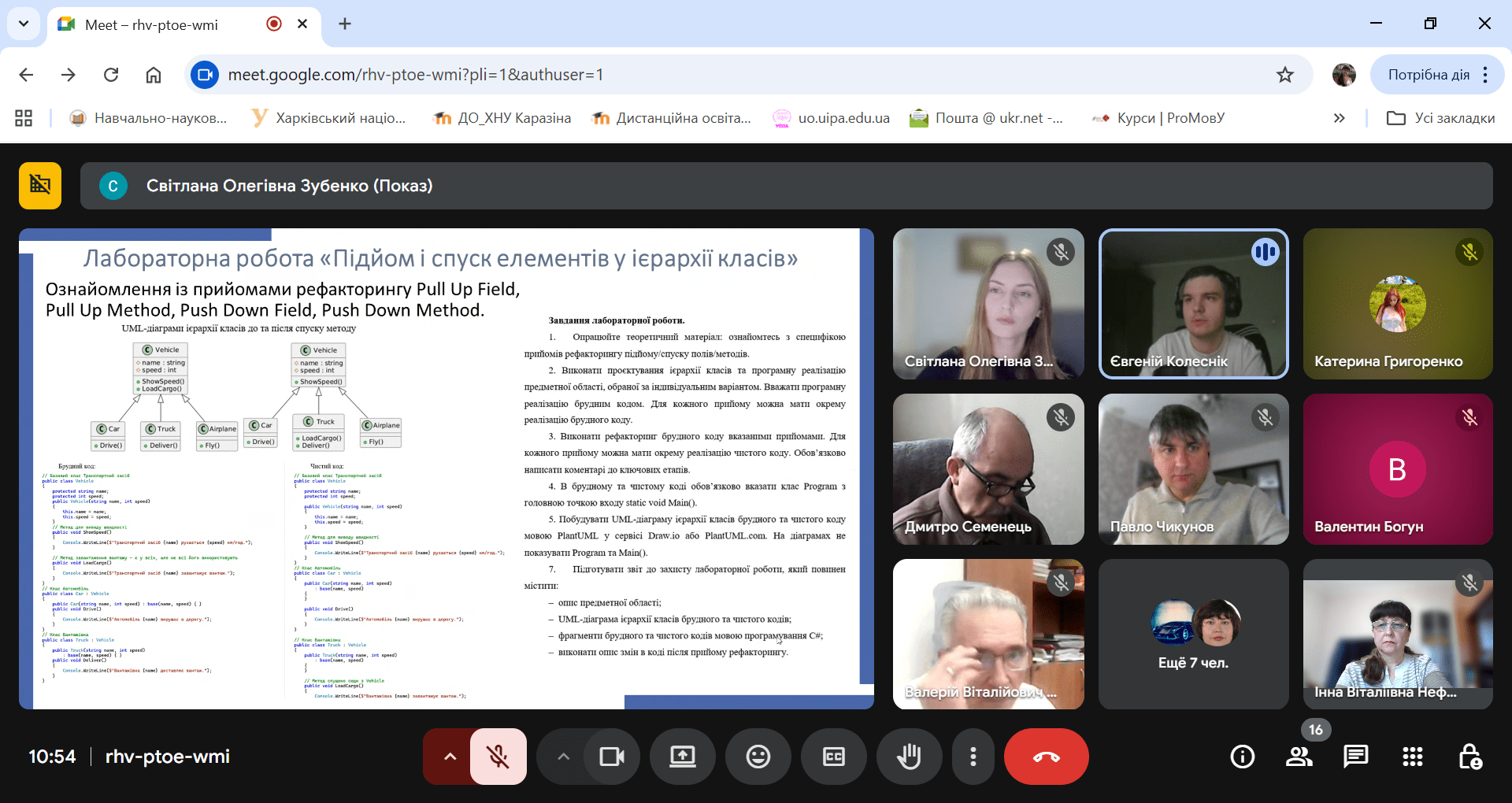Viewport: 1512px width, 803px height.
Task: Open host controls lock icon
Action: (1469, 757)
